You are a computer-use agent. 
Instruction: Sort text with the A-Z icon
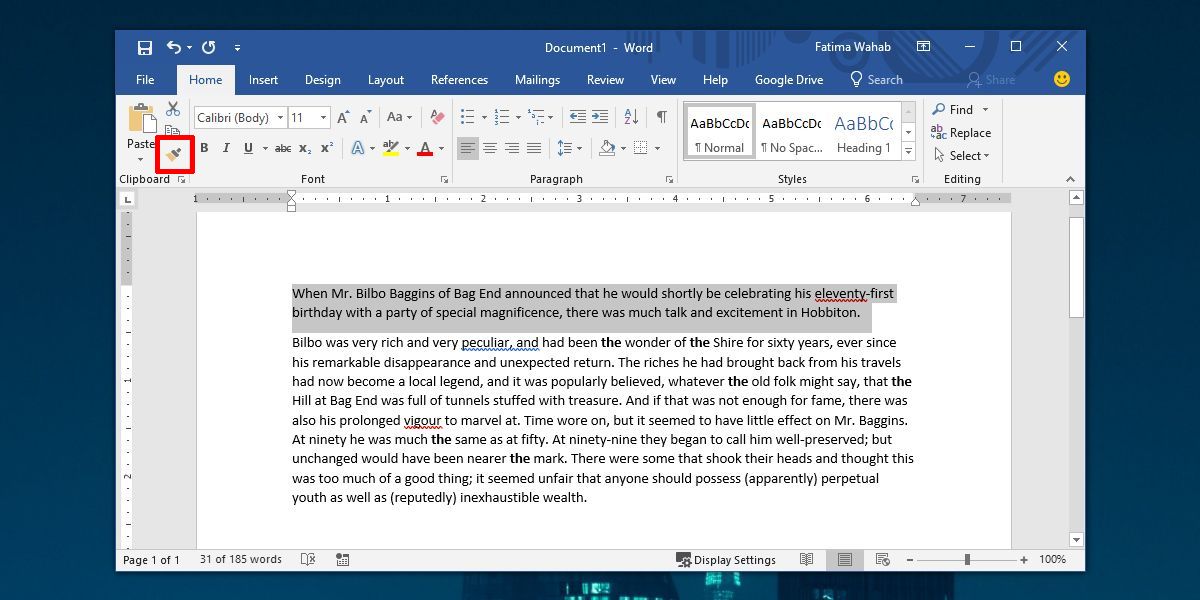[x=630, y=117]
